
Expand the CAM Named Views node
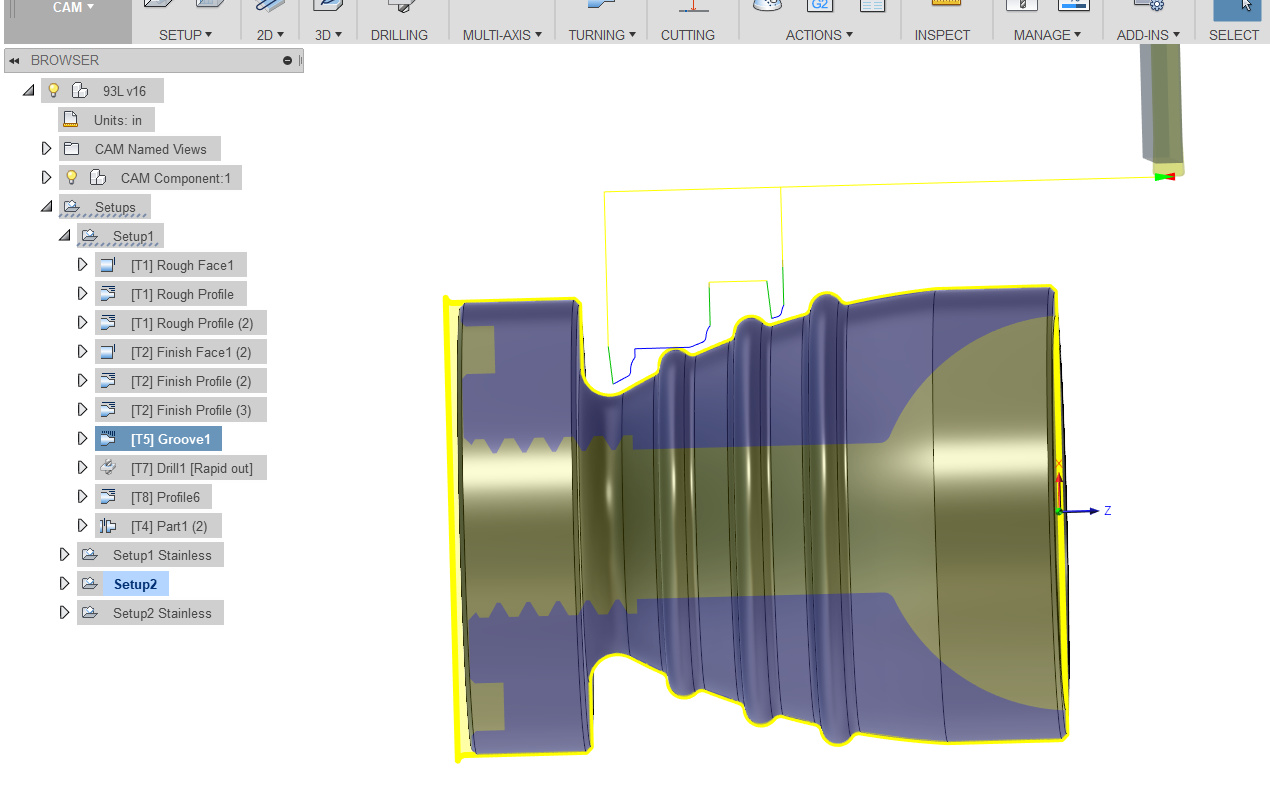click(x=46, y=149)
